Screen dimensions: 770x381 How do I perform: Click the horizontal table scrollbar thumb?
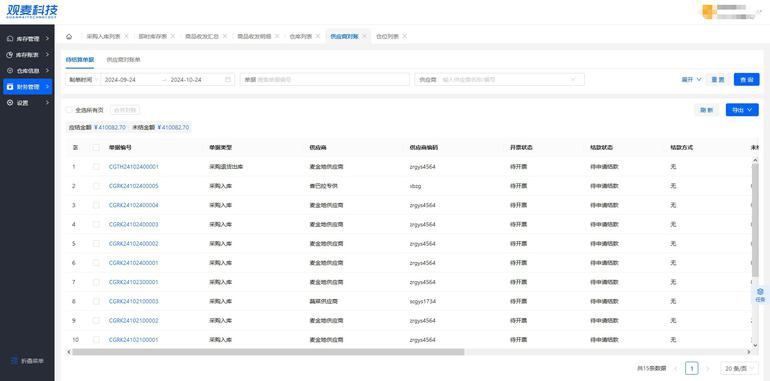click(x=268, y=352)
